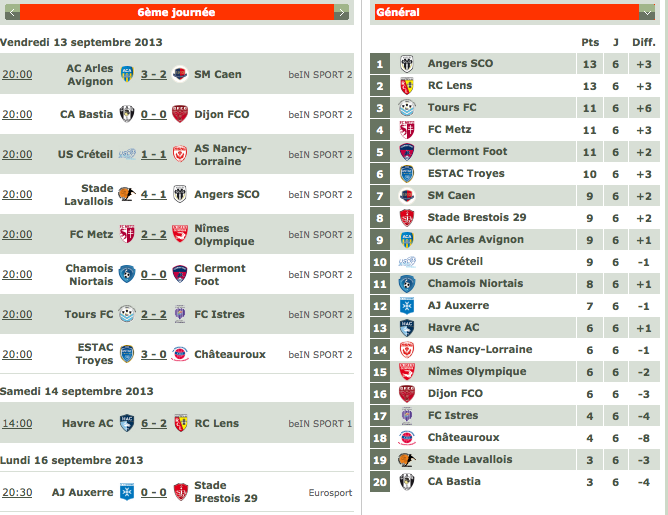Go to next journée with right arrow

tap(341, 12)
